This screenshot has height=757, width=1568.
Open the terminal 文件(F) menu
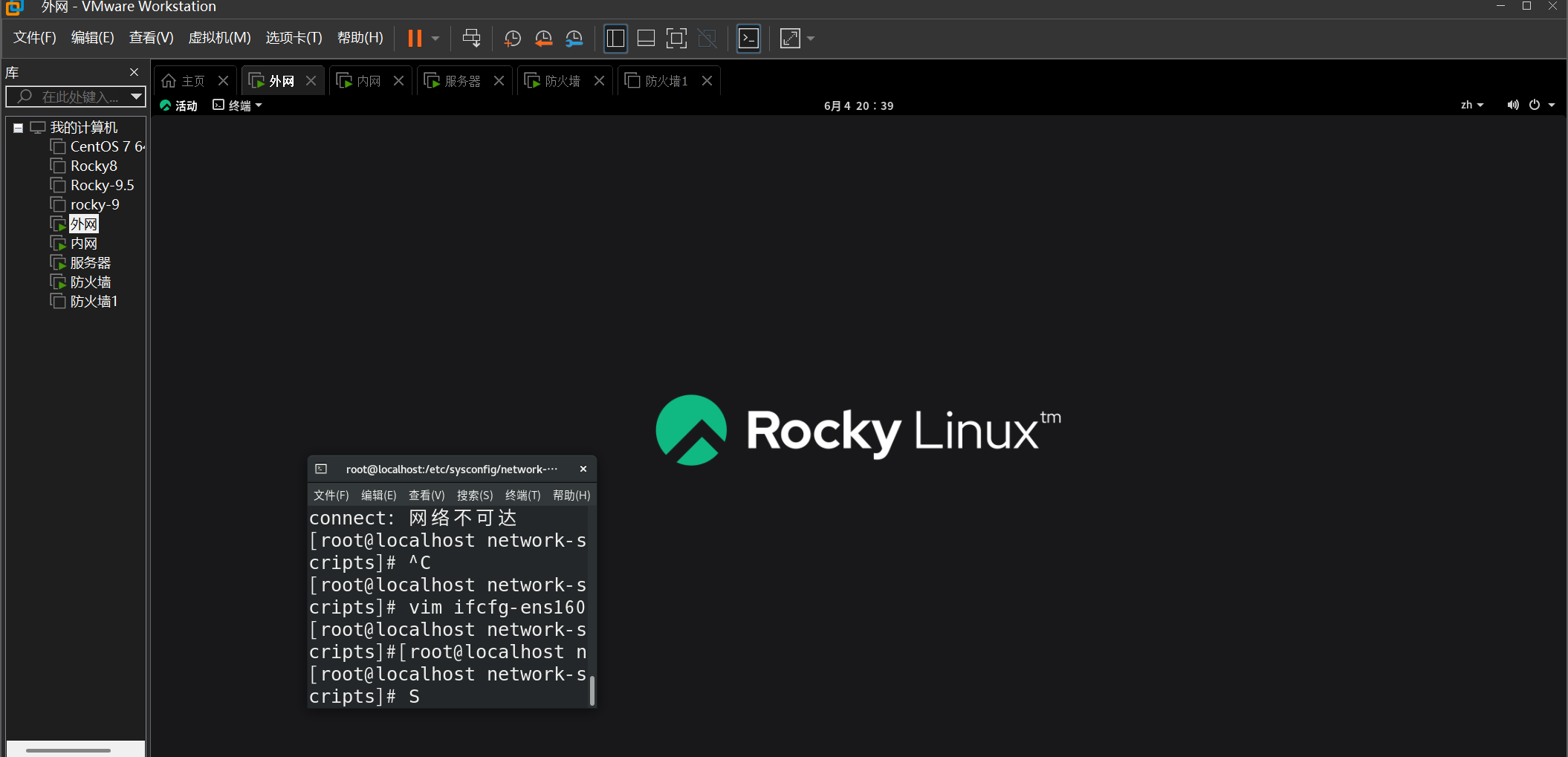[331, 495]
